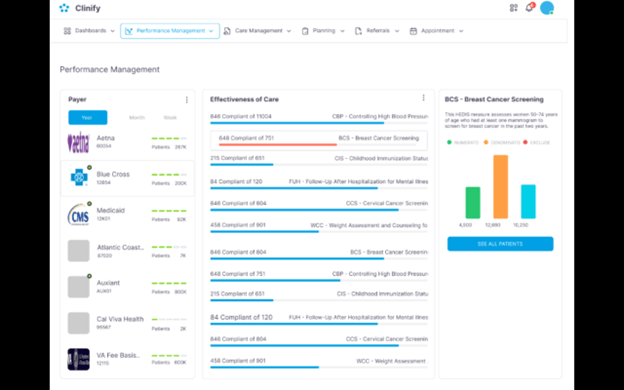The image size is (624, 390).
Task: Click the orange denominator bar
Action: 501,187
